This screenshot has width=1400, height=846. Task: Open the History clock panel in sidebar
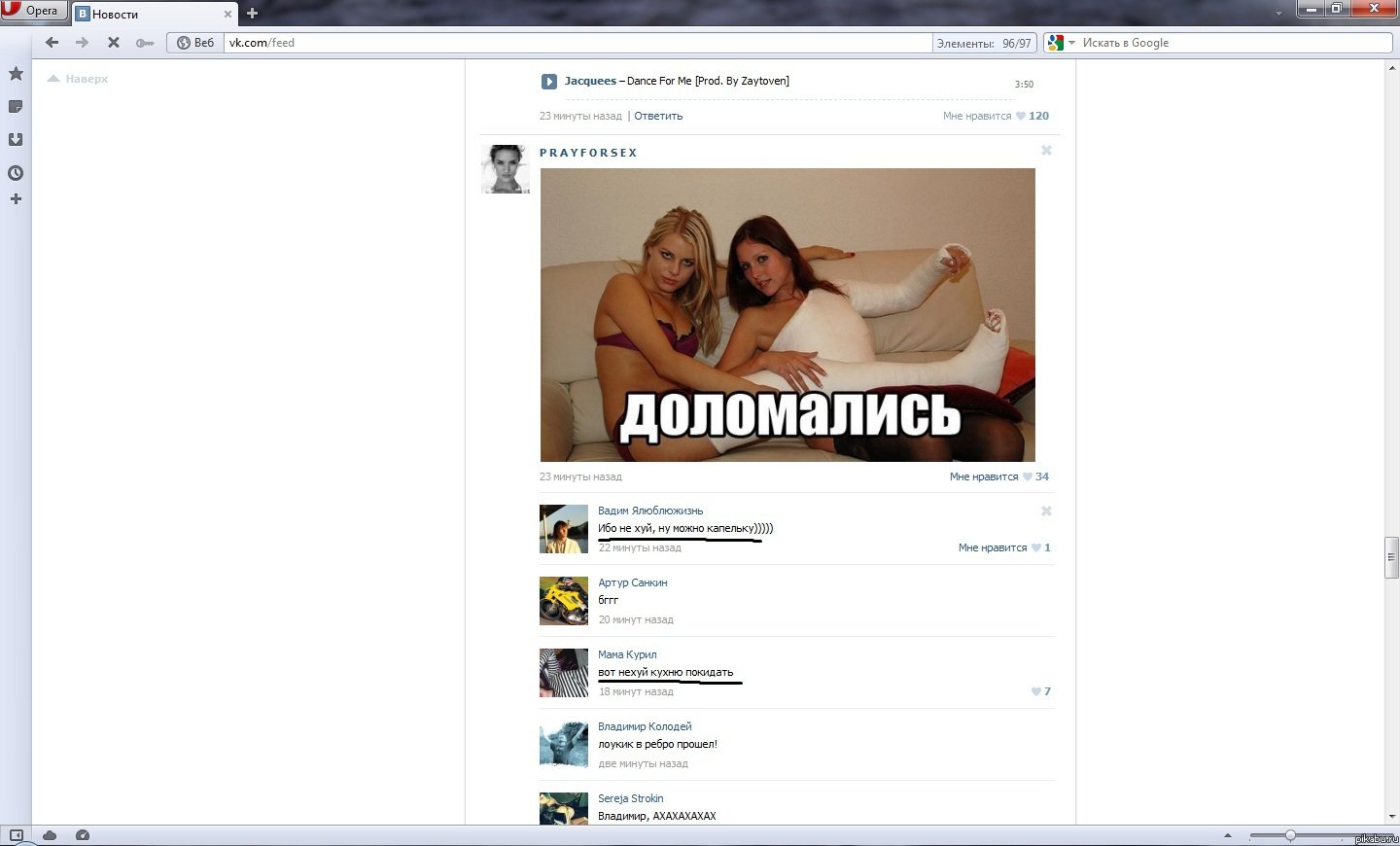(x=16, y=173)
